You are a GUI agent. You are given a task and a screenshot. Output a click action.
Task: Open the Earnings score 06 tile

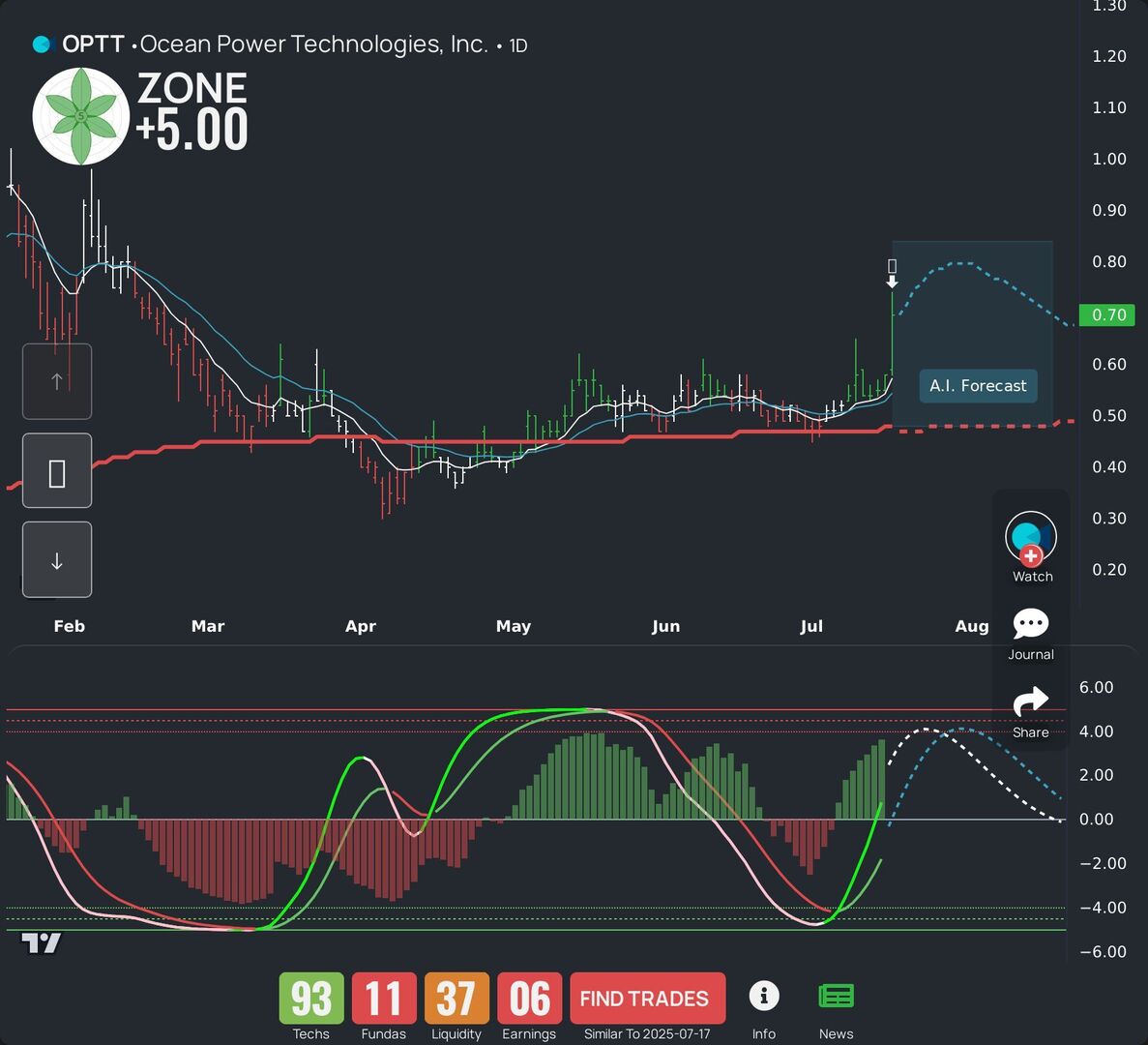click(529, 999)
